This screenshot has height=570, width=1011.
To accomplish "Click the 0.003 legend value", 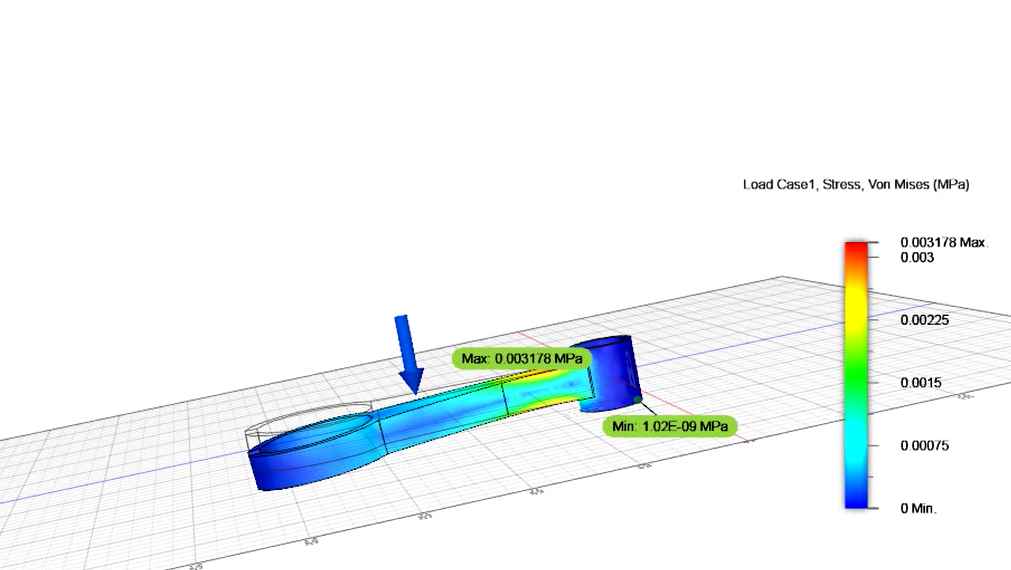I will tap(917, 258).
